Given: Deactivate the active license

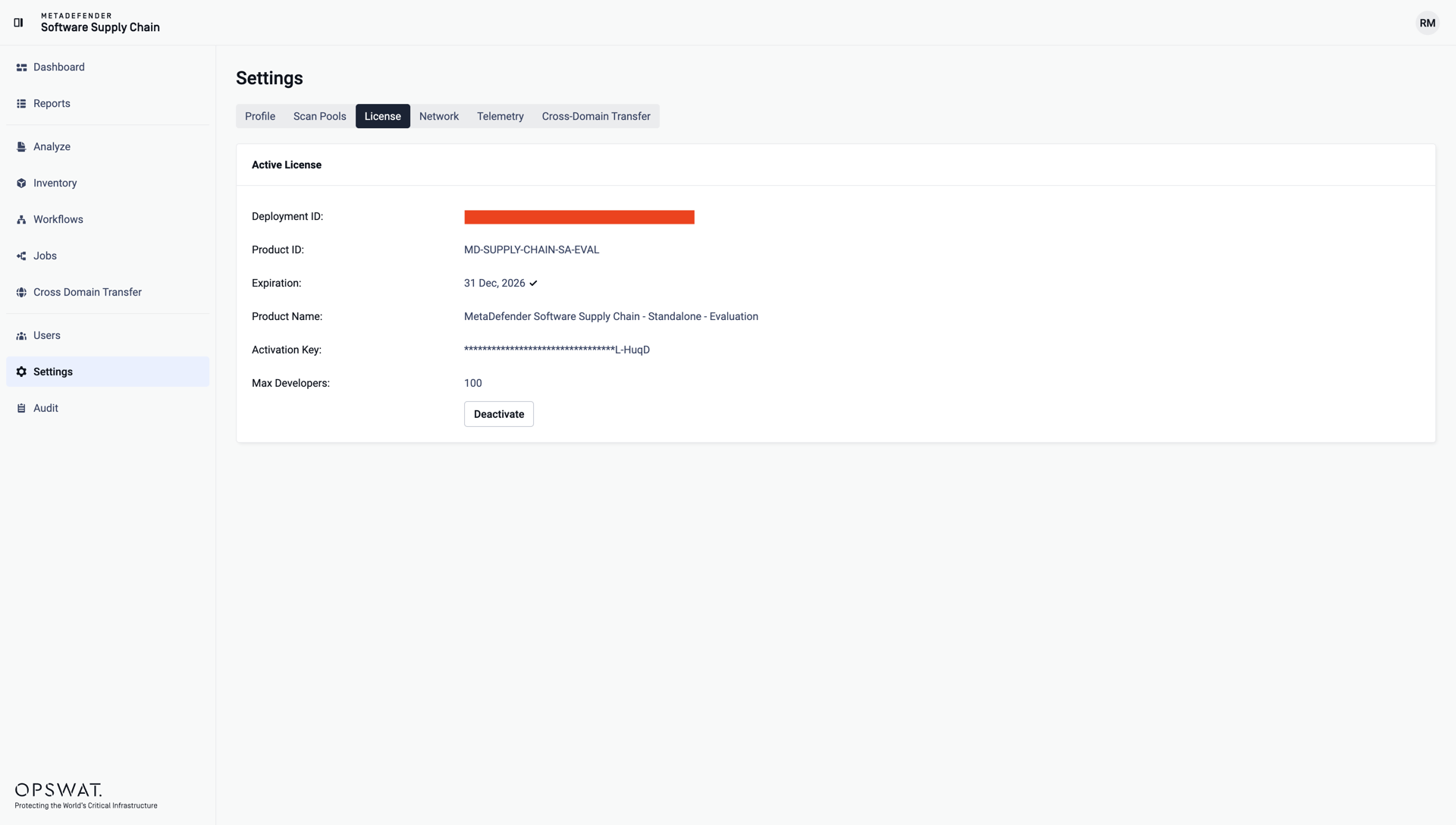Looking at the screenshot, I should [499, 414].
